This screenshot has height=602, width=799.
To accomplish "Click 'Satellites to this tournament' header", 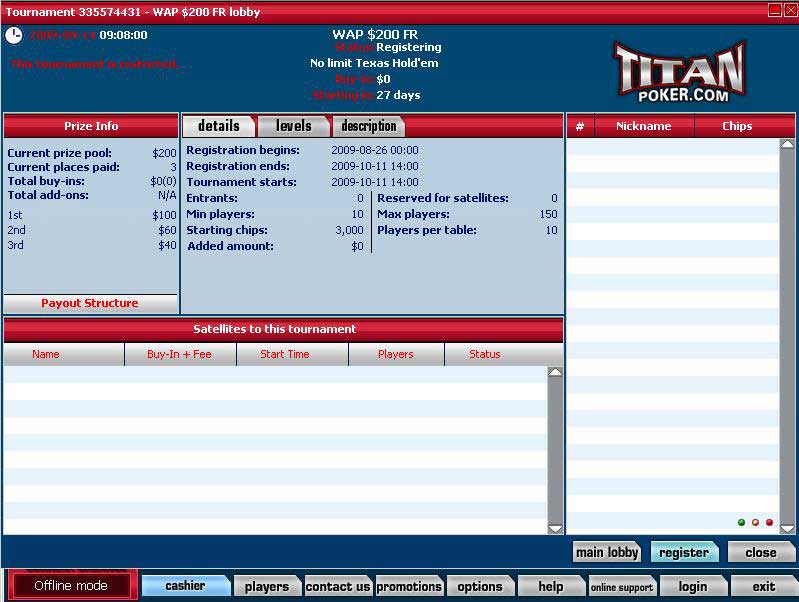I will pos(283,329).
